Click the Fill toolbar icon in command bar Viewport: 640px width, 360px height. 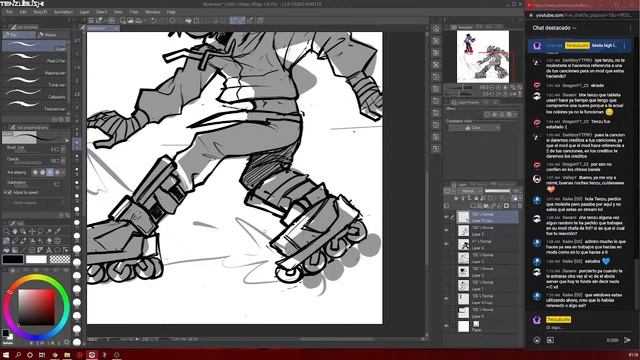click(188, 20)
